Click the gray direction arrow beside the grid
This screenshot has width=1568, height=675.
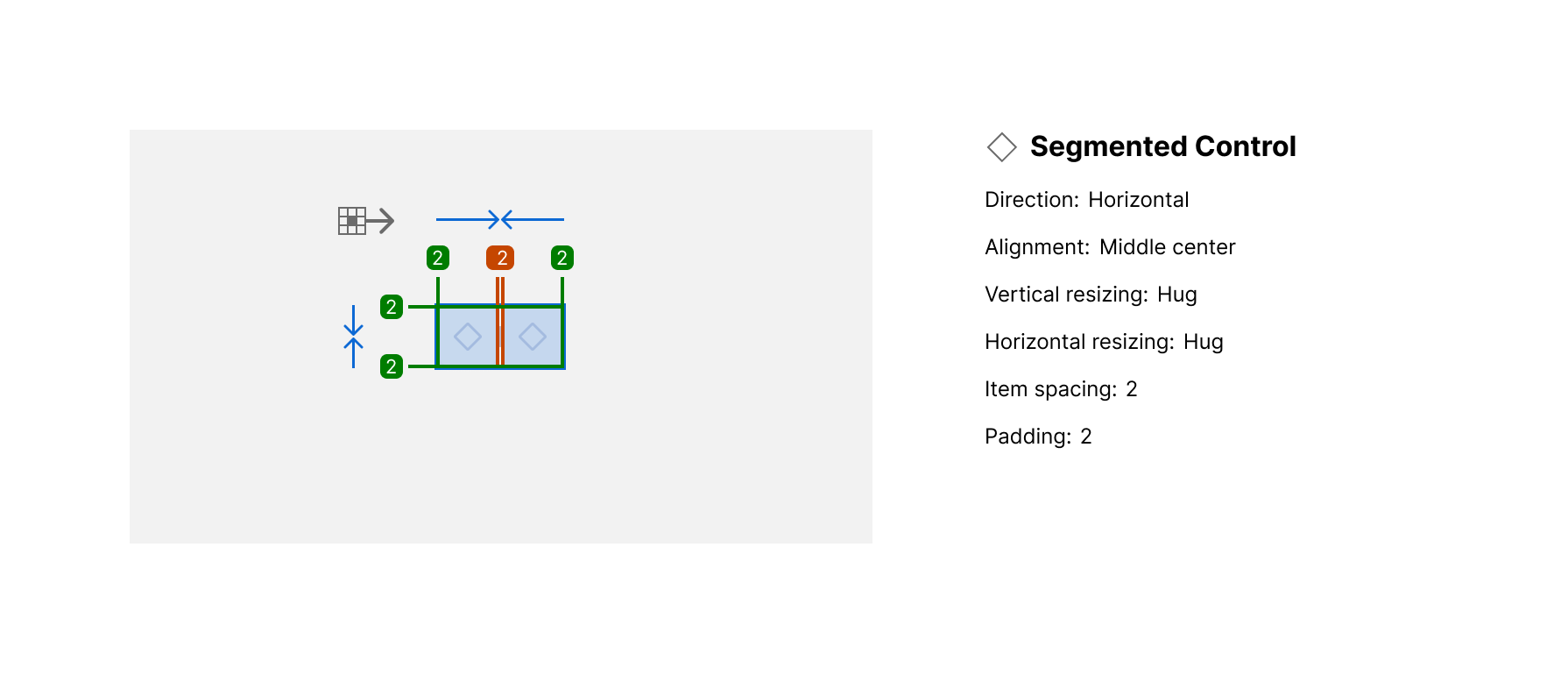[x=381, y=221]
